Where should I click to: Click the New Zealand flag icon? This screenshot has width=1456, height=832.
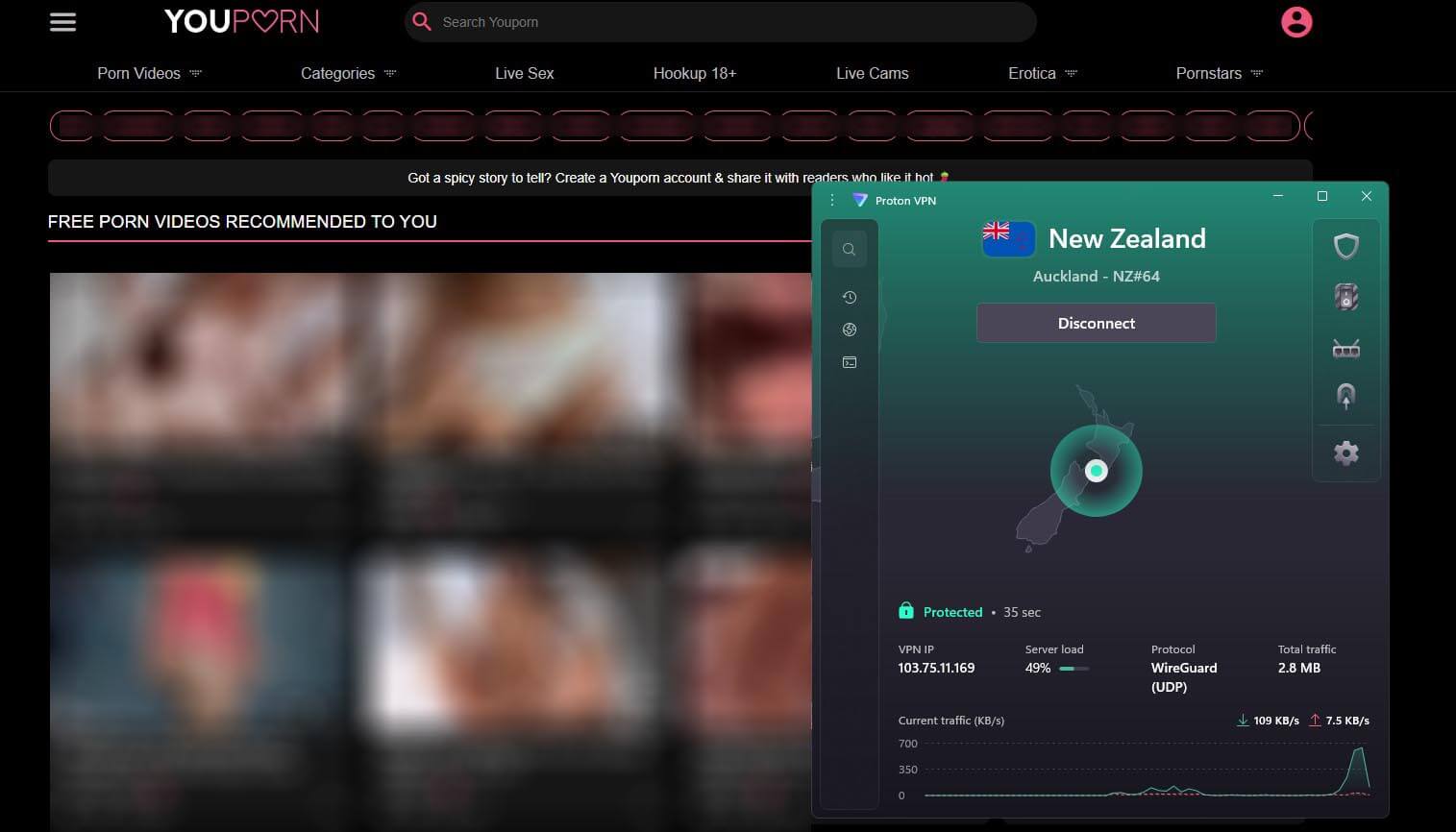(x=1008, y=238)
